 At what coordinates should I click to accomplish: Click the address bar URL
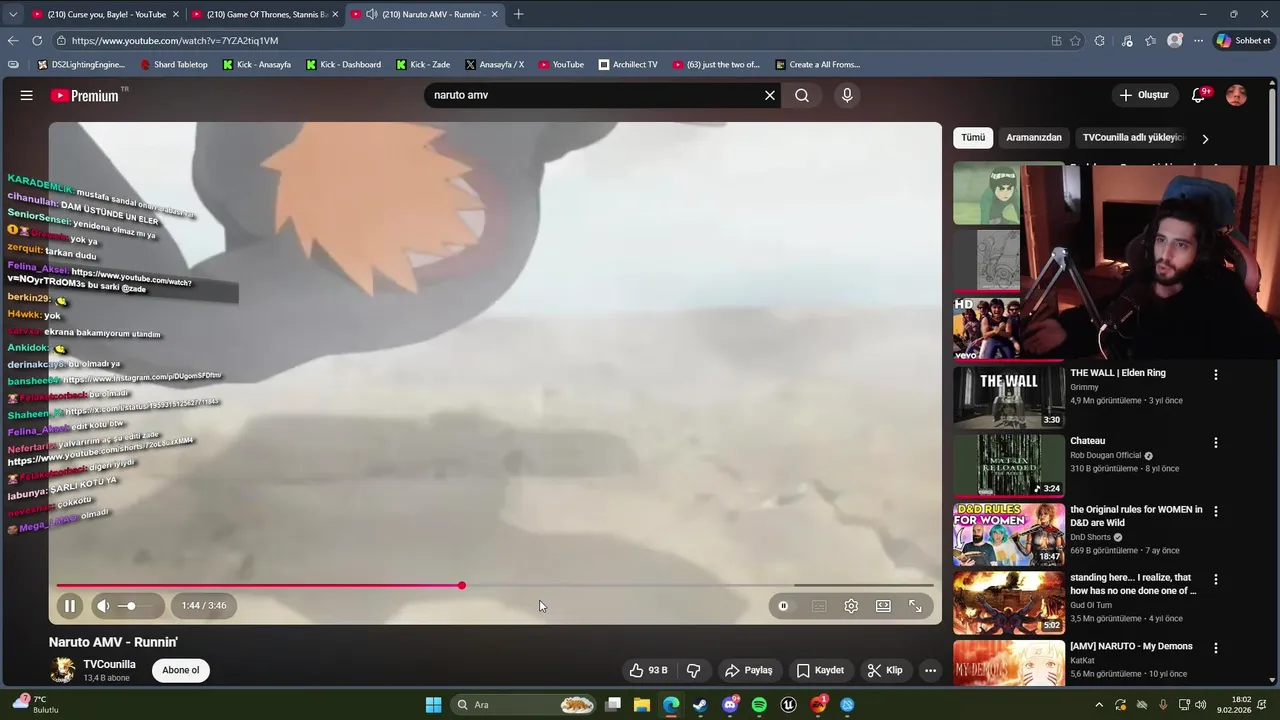point(175,41)
